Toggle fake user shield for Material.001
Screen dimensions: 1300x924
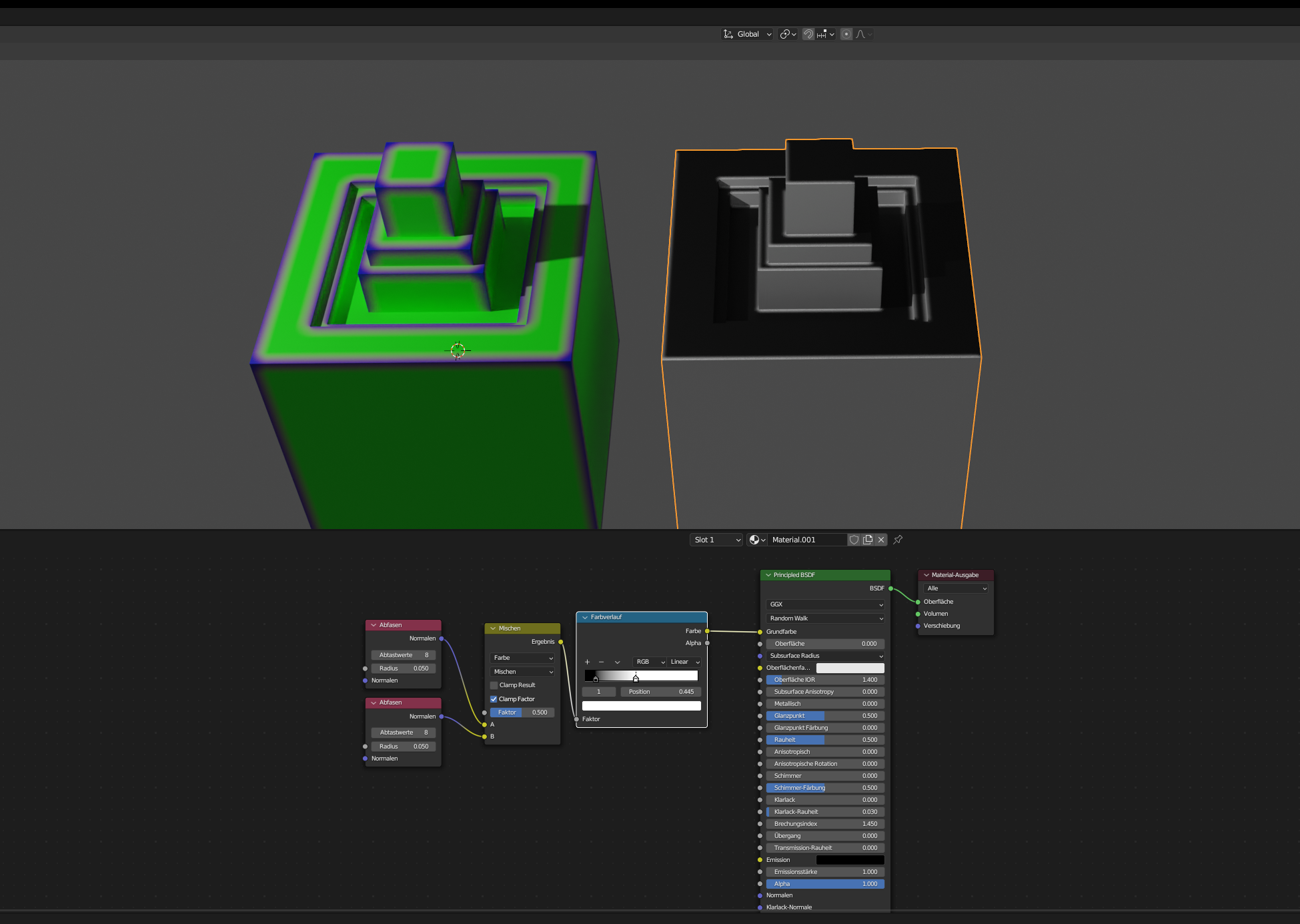point(854,540)
